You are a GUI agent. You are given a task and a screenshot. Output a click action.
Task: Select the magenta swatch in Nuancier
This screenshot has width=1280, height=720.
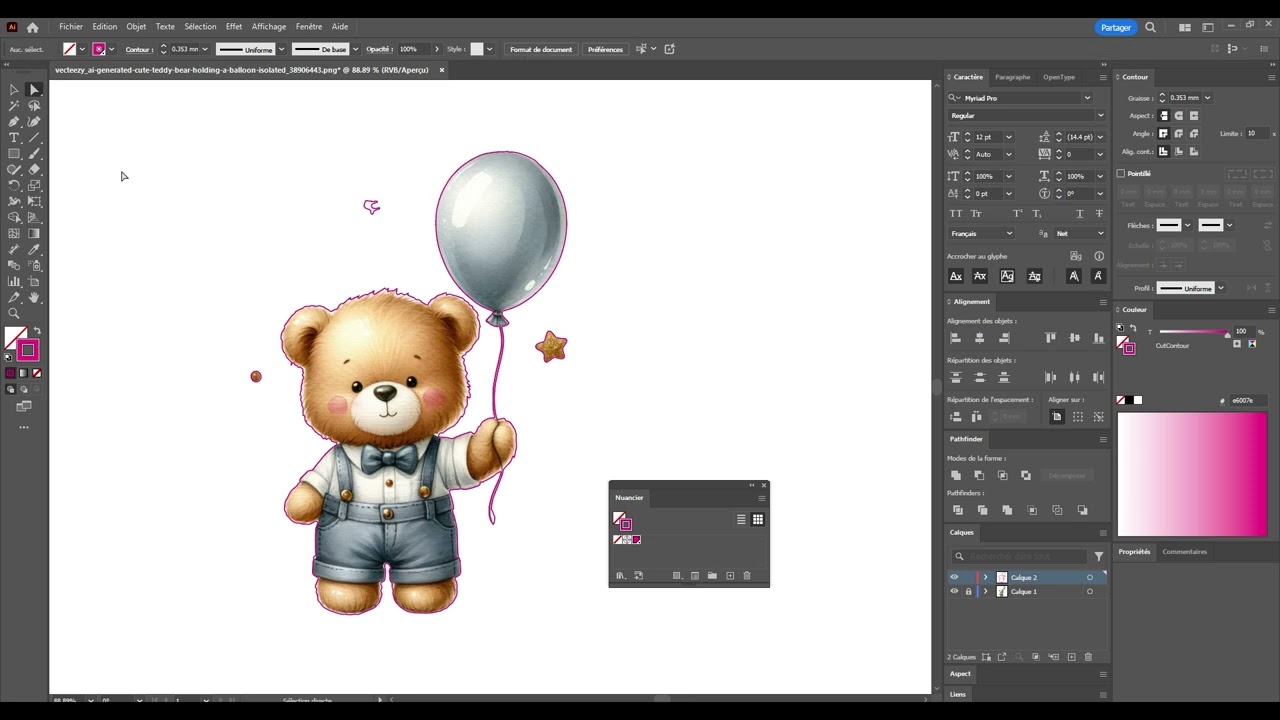(x=636, y=540)
